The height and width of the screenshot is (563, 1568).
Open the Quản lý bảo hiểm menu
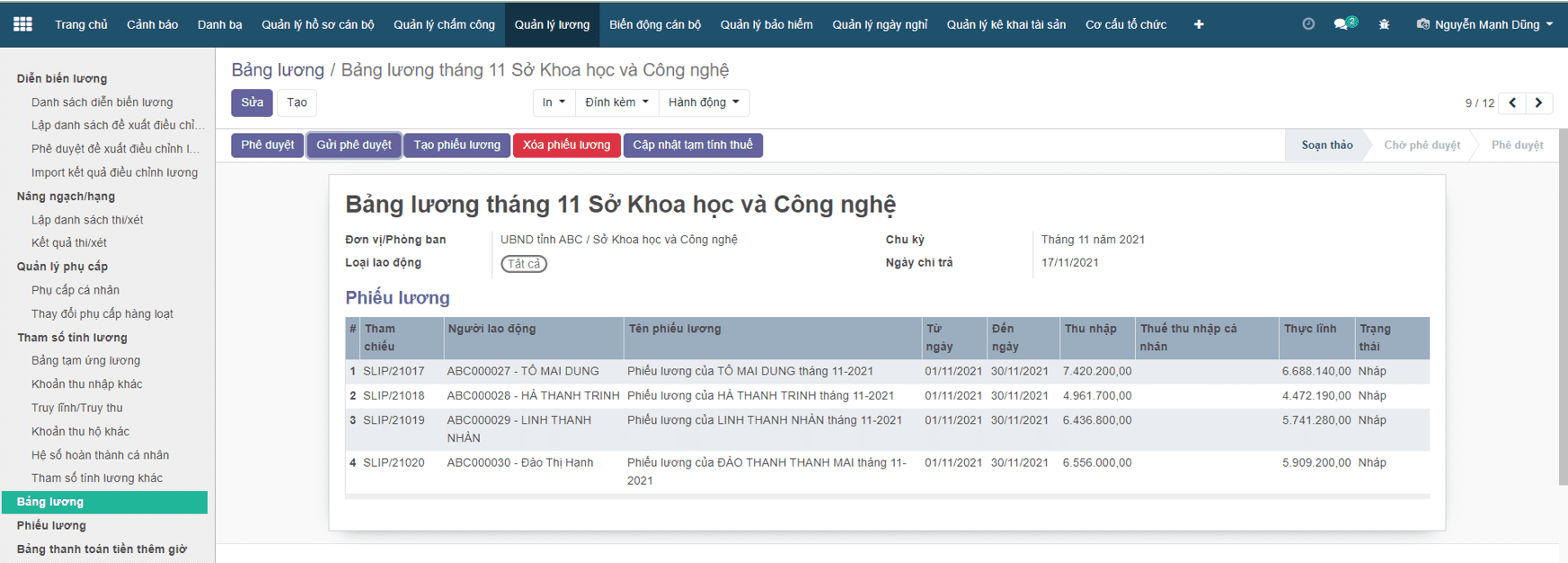(766, 24)
